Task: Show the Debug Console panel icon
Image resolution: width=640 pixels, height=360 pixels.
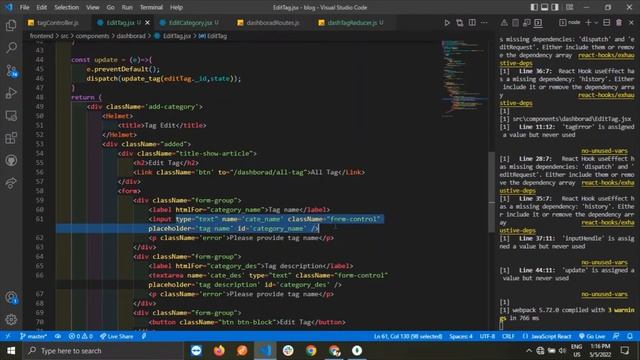Action: coord(527,23)
